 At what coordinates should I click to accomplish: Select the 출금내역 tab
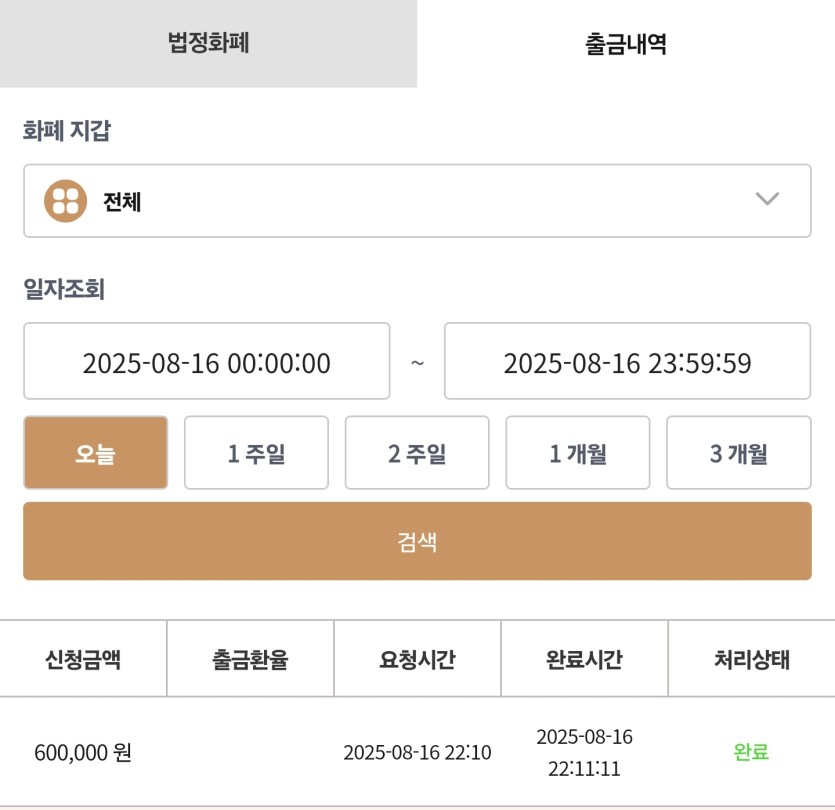click(x=626, y=43)
